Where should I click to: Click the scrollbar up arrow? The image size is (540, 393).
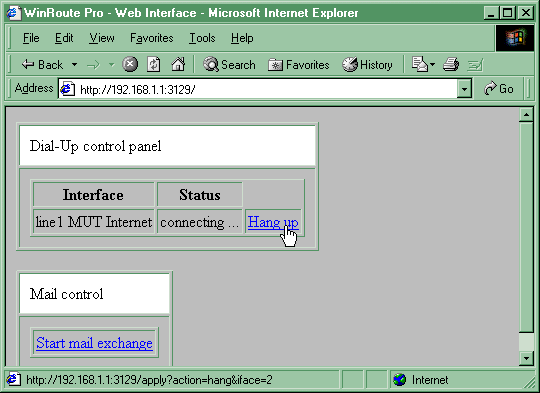tap(526, 115)
